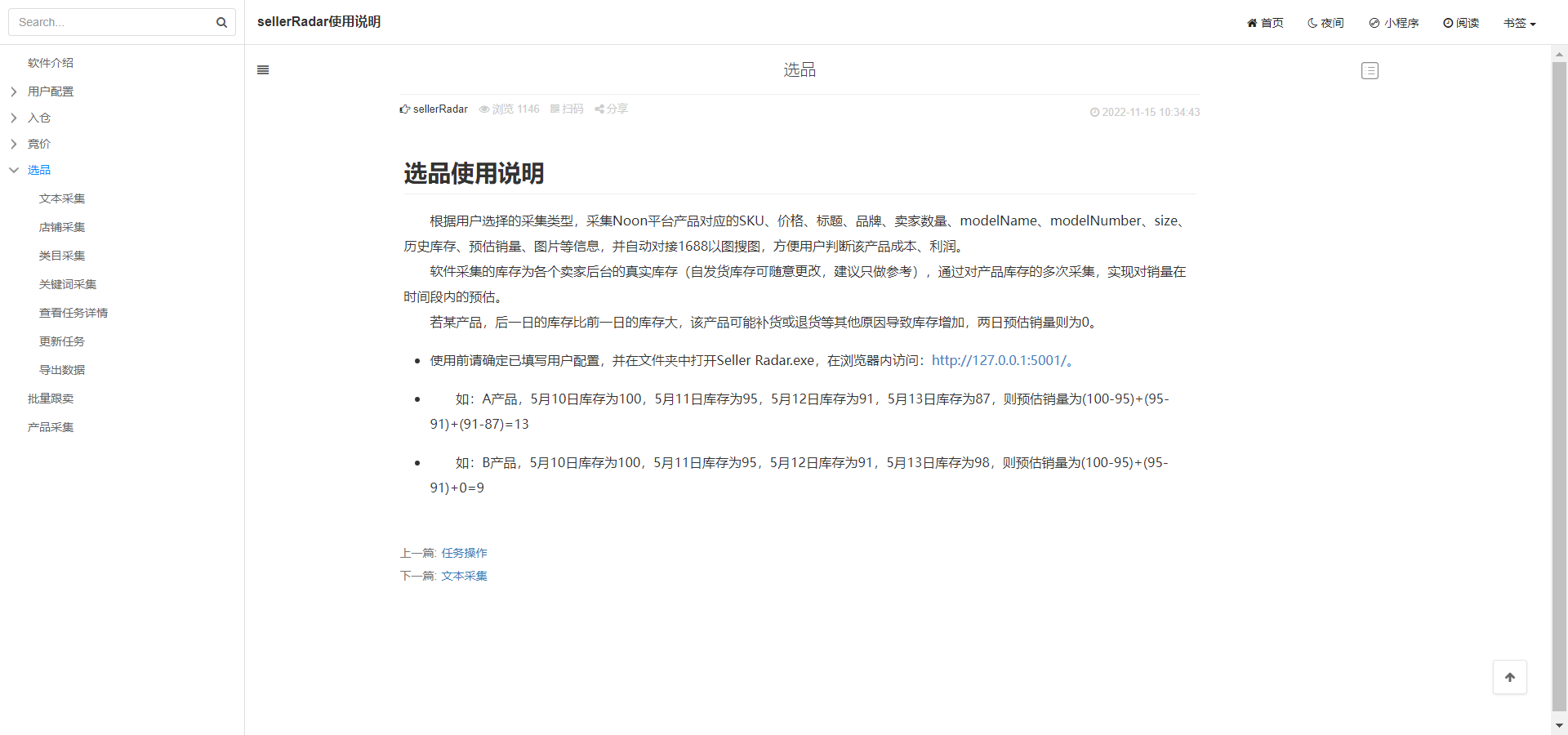1568x735 pixels.
Task: Go to 首页 home icon
Action: tap(1252, 23)
